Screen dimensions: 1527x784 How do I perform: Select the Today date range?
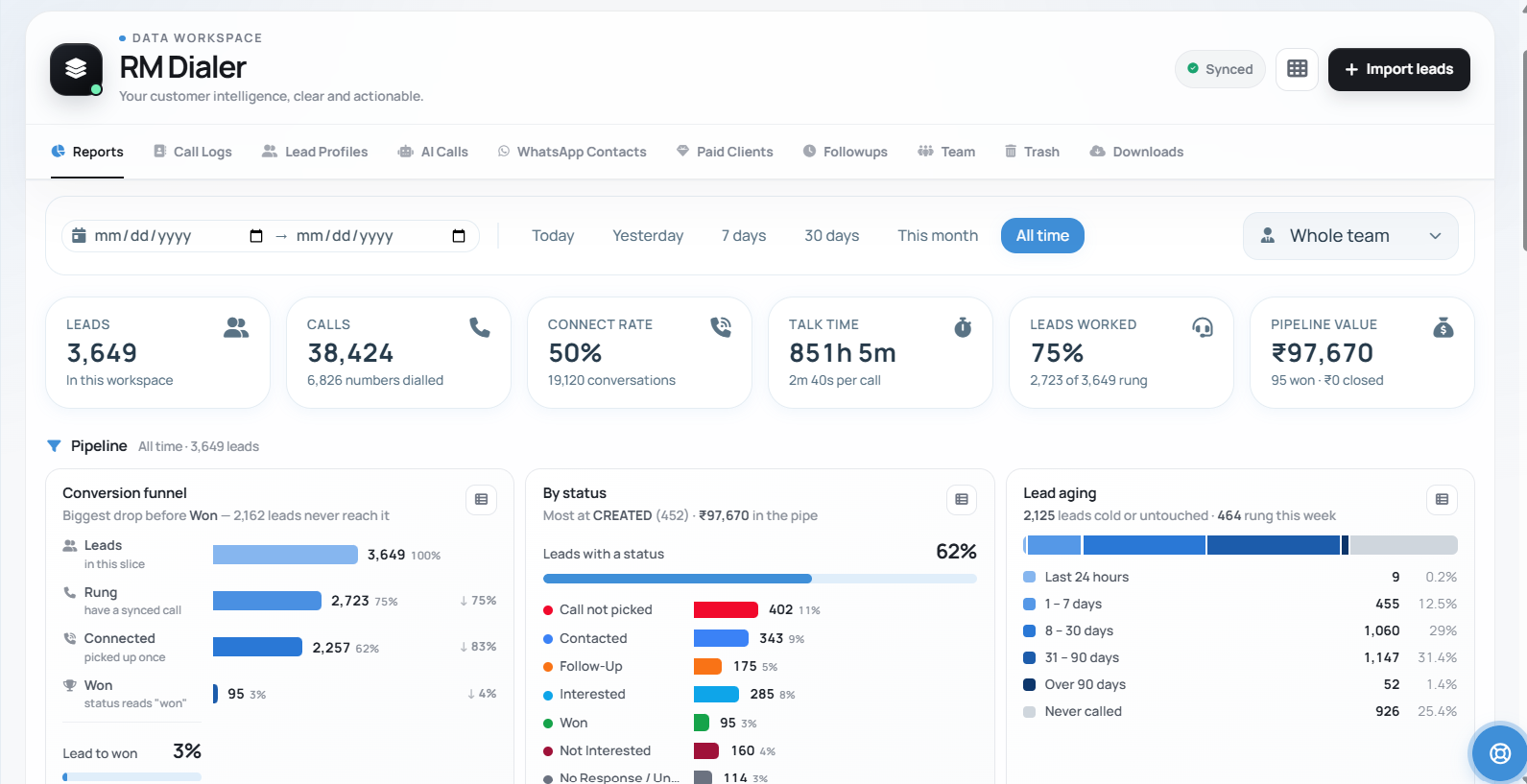click(x=553, y=236)
